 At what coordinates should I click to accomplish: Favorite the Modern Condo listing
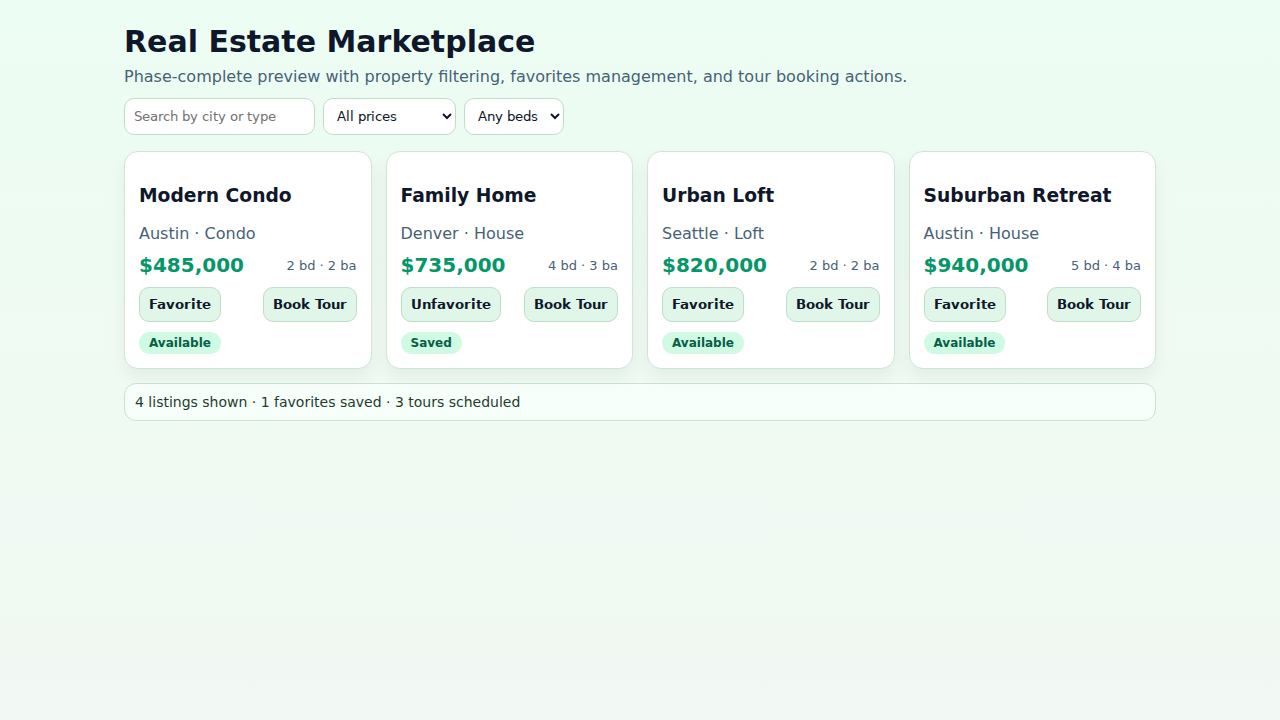tap(179, 304)
